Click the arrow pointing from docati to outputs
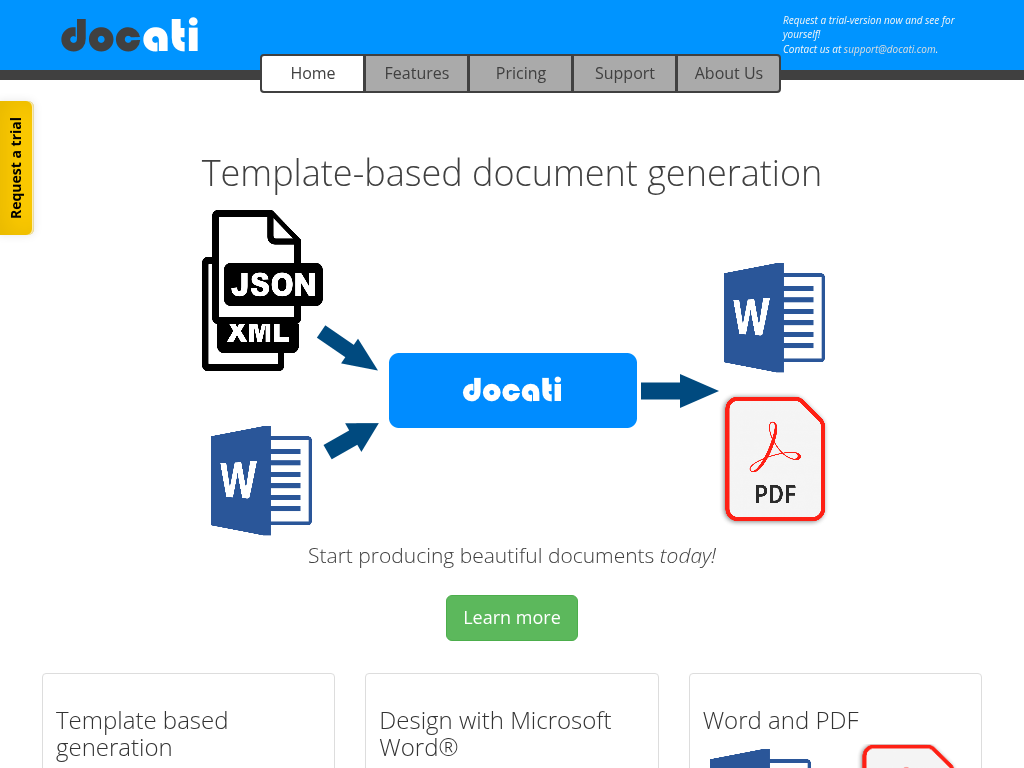 (x=679, y=390)
